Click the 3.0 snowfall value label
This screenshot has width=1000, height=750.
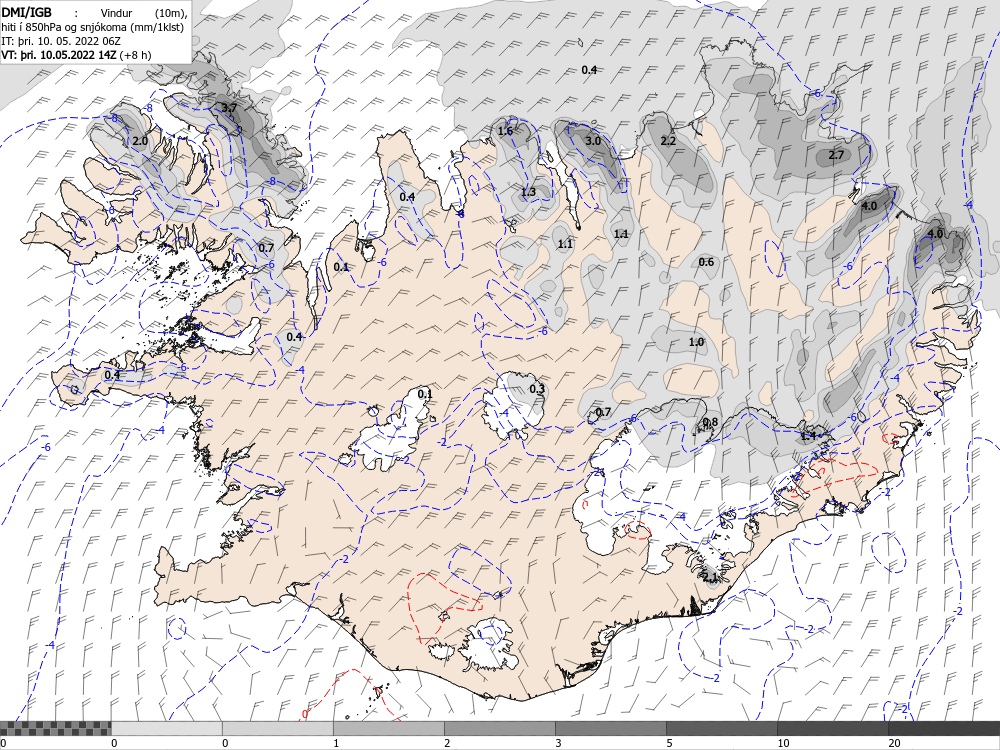(593, 141)
